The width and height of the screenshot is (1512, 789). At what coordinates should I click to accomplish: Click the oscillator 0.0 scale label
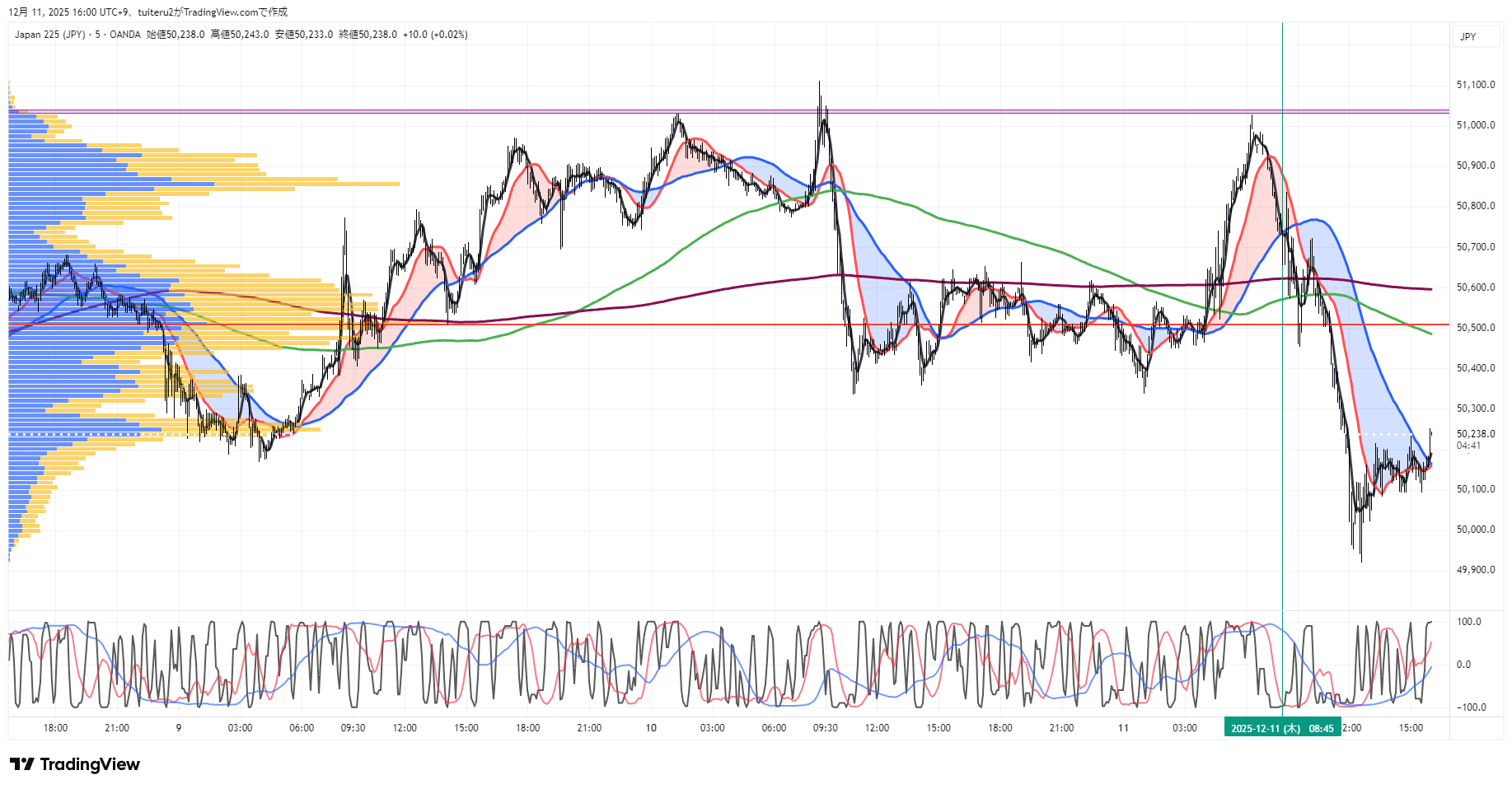(1463, 665)
